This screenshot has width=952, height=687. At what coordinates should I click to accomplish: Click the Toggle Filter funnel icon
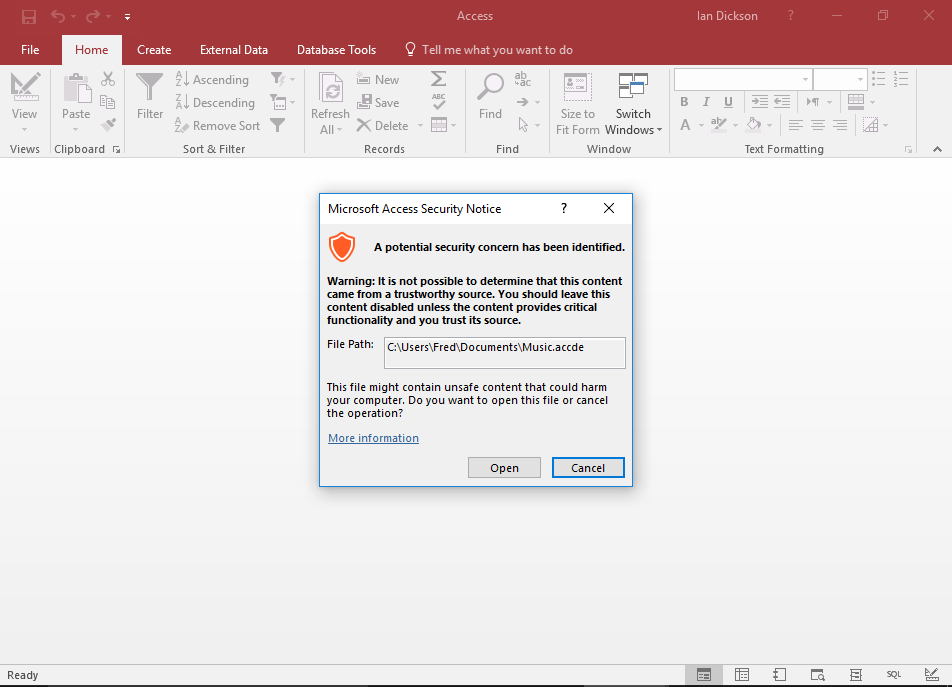(x=277, y=125)
